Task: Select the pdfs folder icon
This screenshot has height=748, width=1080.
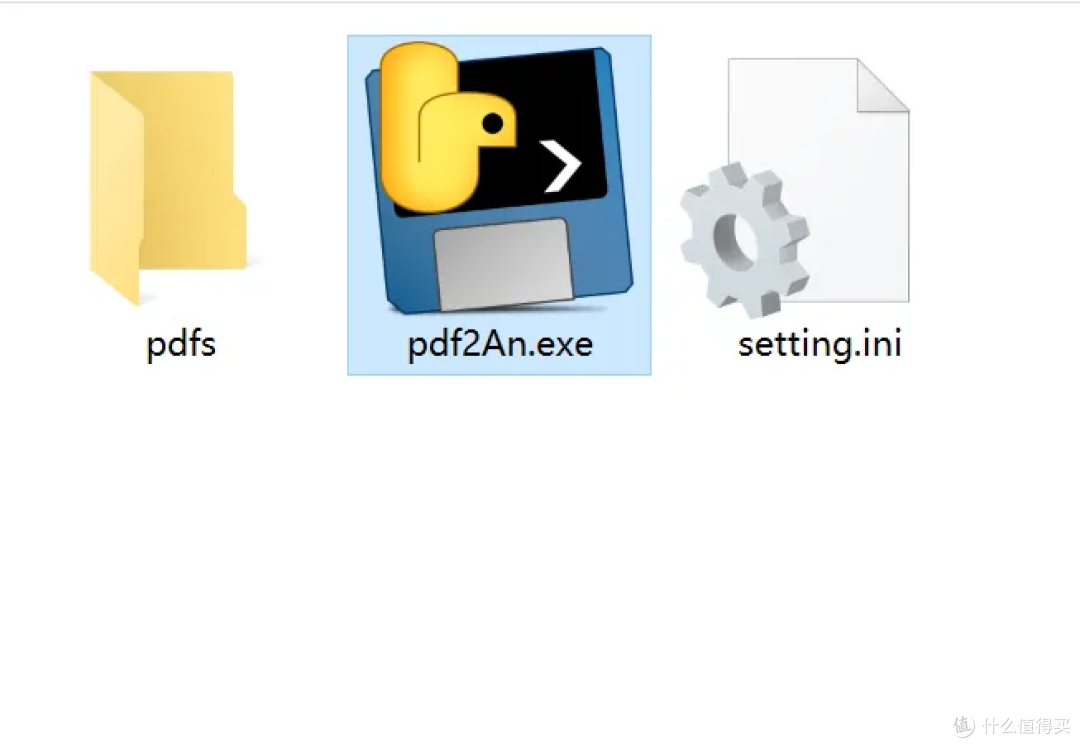Action: point(167,187)
